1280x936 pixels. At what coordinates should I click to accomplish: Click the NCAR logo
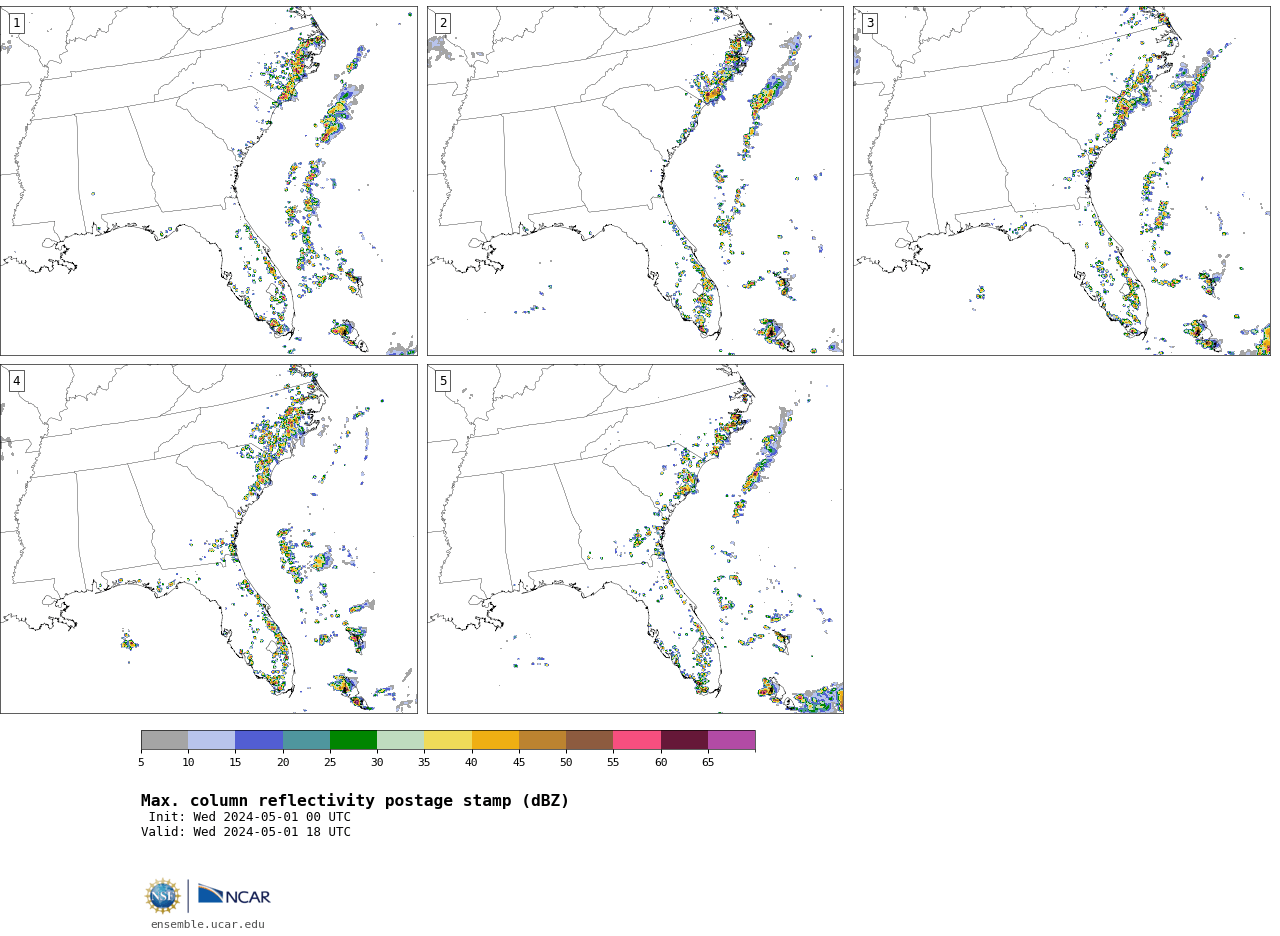pyautogui.click(x=234, y=895)
